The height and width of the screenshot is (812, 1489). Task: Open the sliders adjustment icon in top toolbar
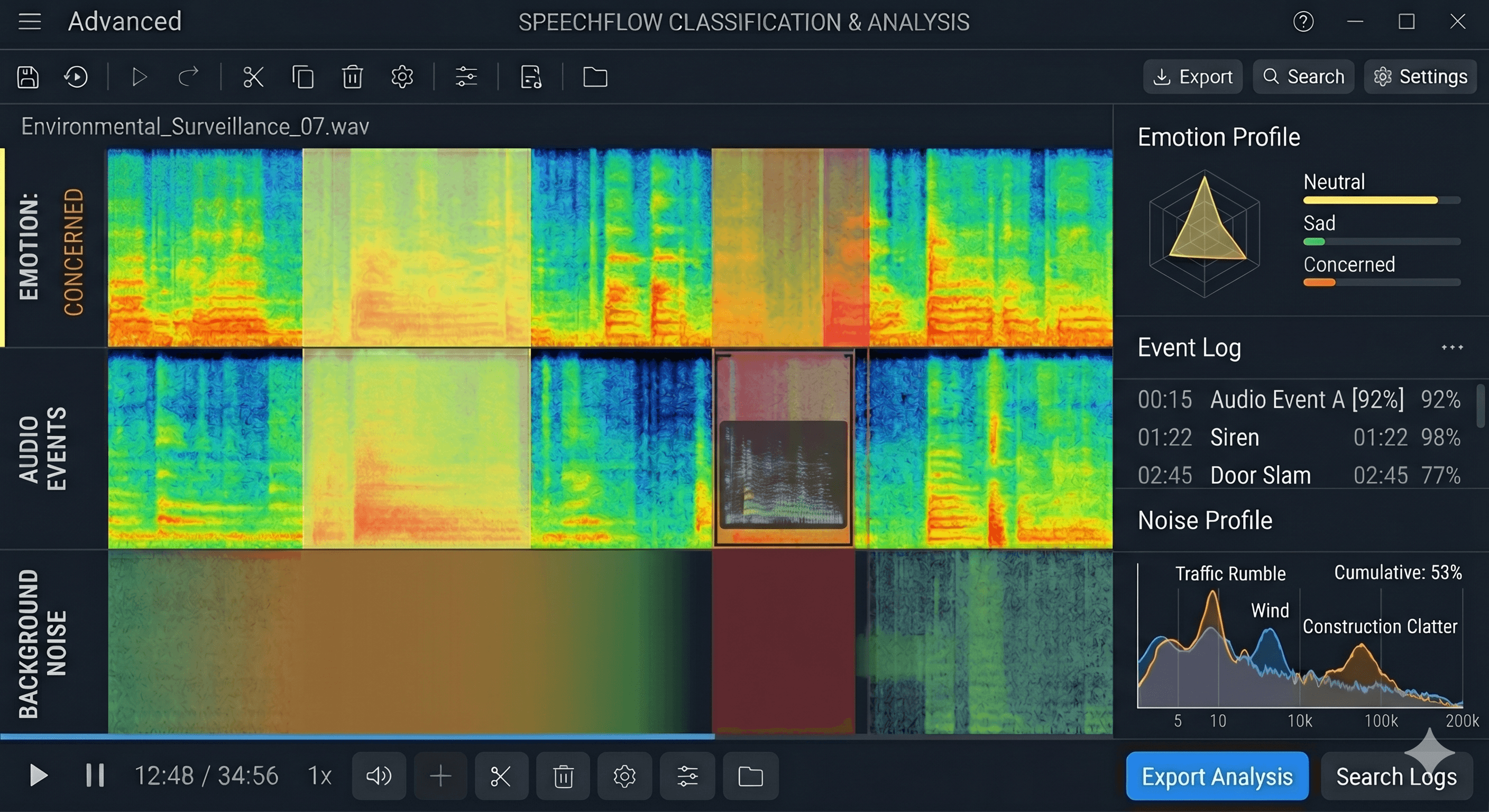click(466, 77)
